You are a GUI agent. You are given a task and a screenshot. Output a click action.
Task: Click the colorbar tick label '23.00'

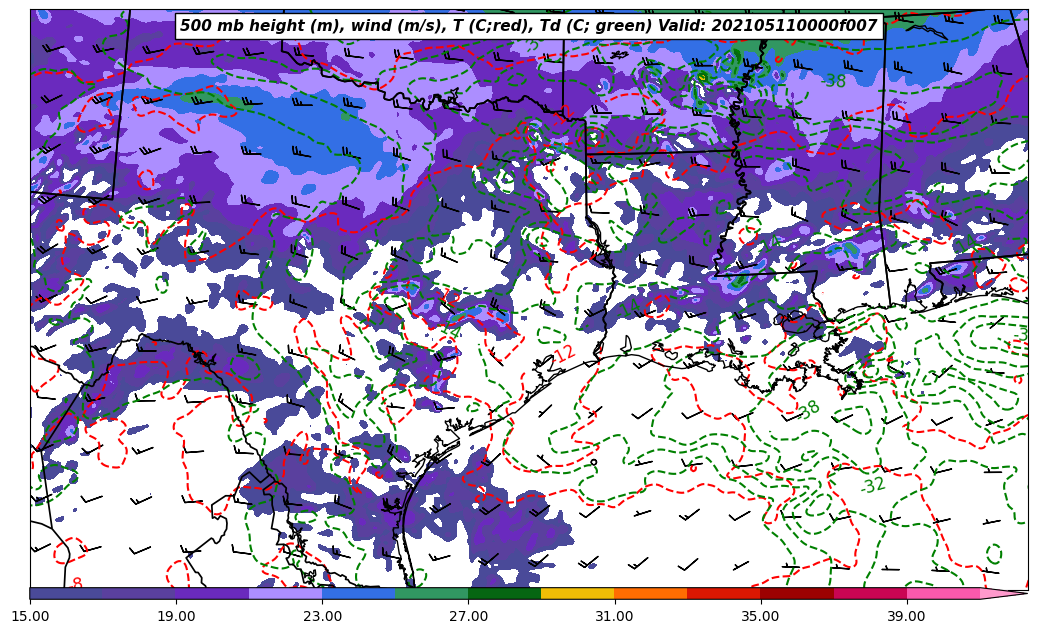click(x=322, y=616)
